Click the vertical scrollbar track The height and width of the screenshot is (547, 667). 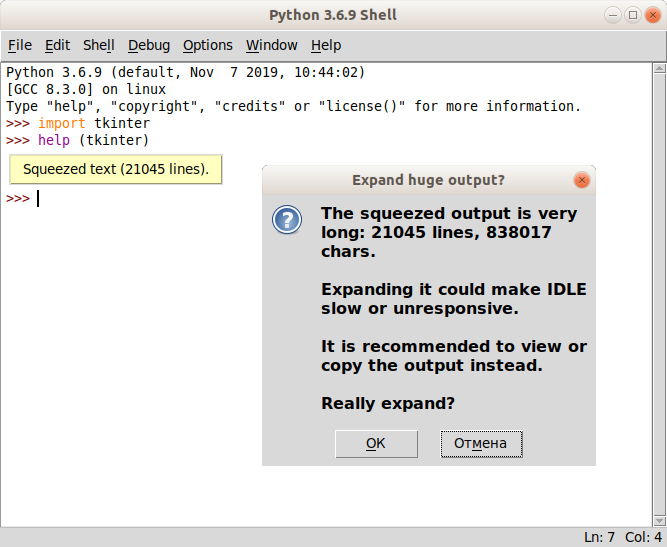click(x=659, y=294)
